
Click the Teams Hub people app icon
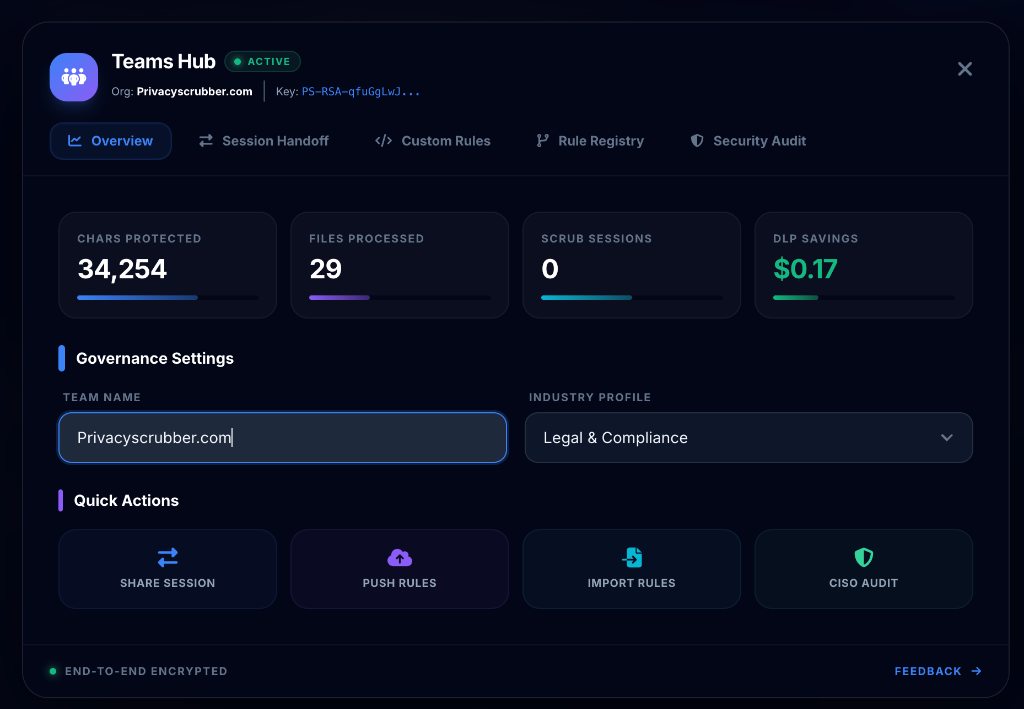click(x=74, y=77)
